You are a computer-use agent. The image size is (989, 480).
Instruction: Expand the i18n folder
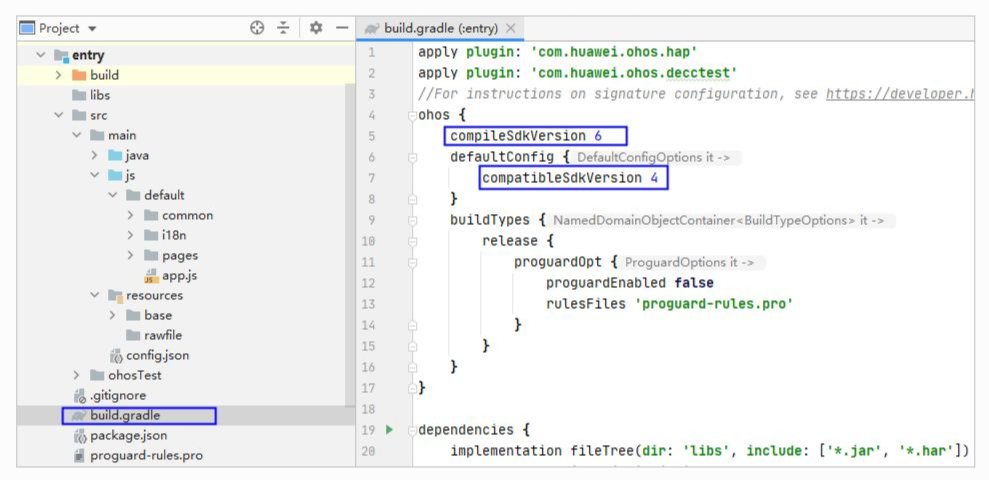click(x=131, y=236)
